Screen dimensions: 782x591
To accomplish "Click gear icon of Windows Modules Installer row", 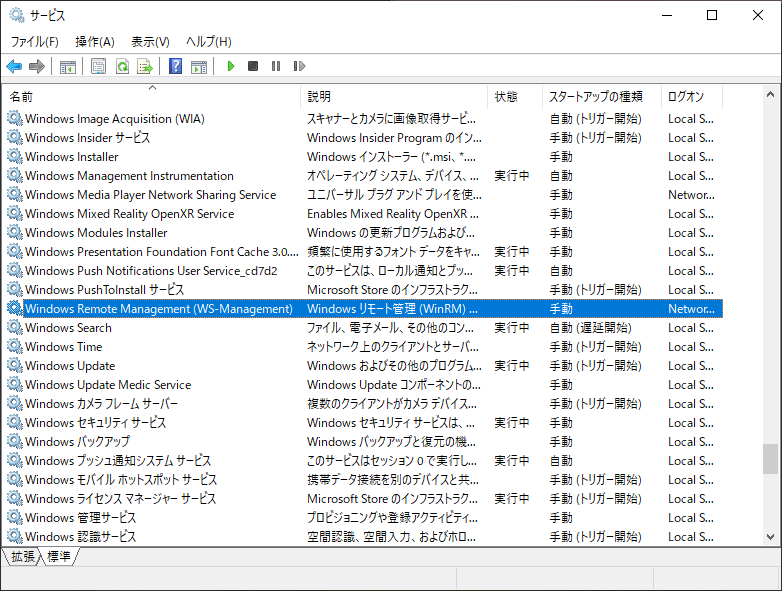I will tap(15, 232).
